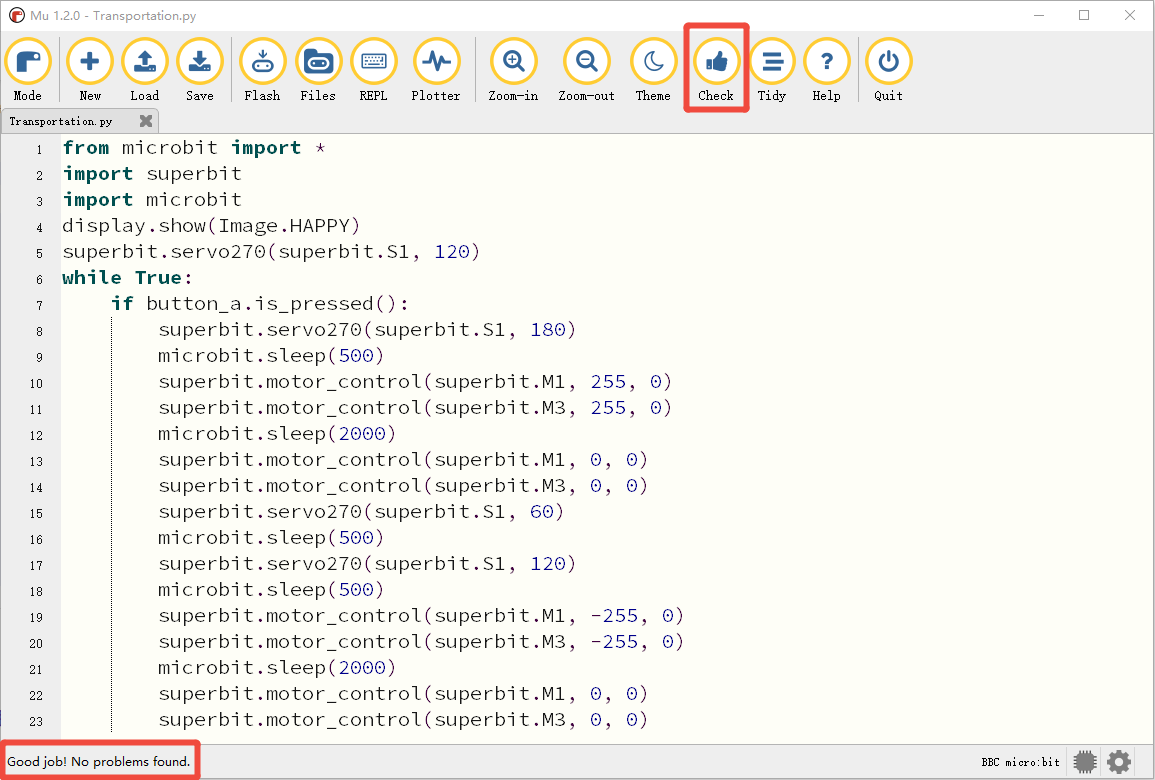
Task: Click 'superbit.servo270(superbit.S1, 60)' line
Action: (x=361, y=511)
